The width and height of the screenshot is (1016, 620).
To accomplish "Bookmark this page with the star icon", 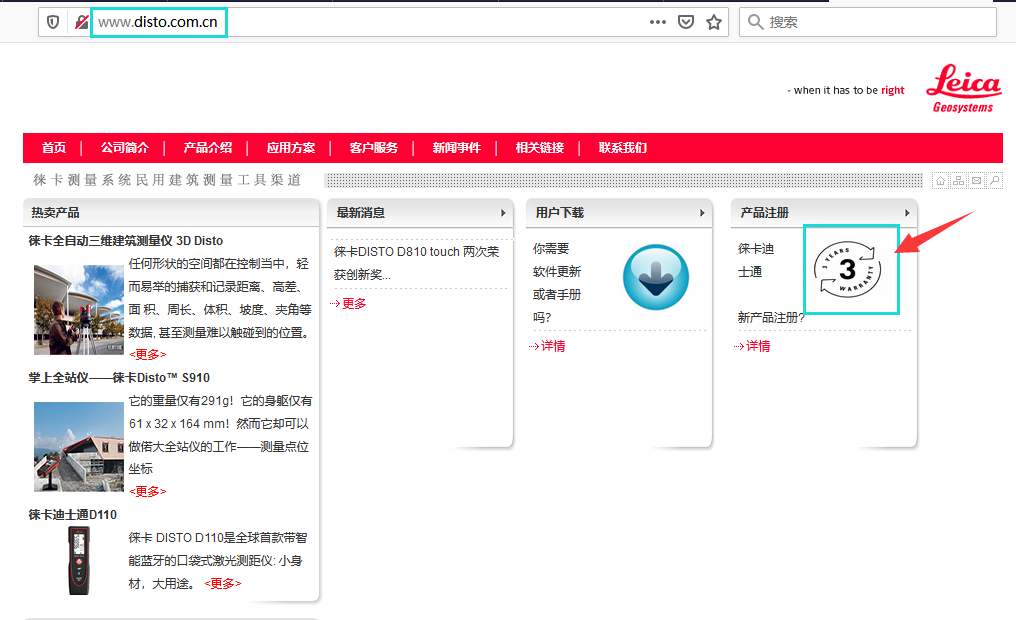I will tap(713, 22).
